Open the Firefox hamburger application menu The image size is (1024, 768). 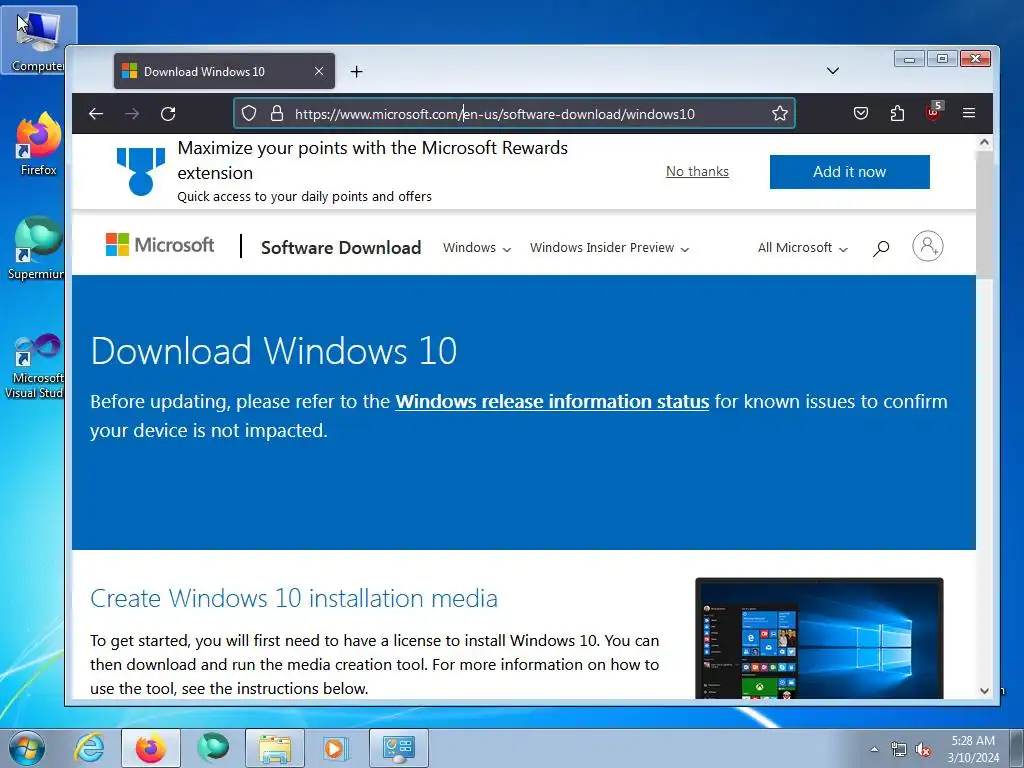click(x=969, y=114)
